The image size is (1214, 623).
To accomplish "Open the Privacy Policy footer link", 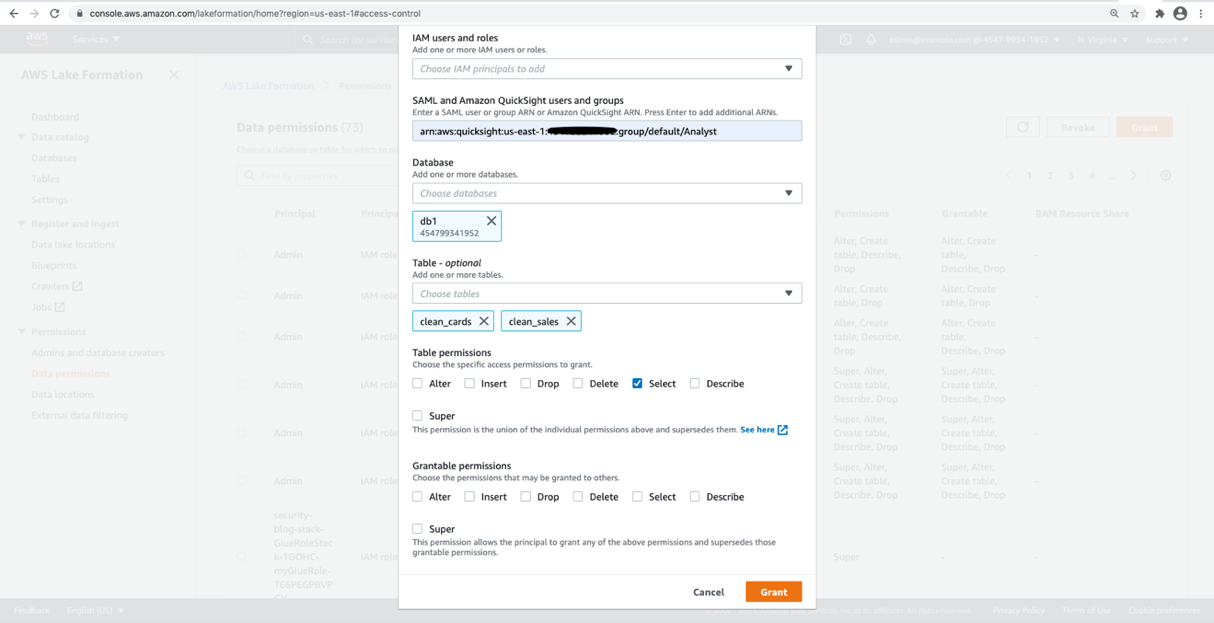I will point(1018,610).
